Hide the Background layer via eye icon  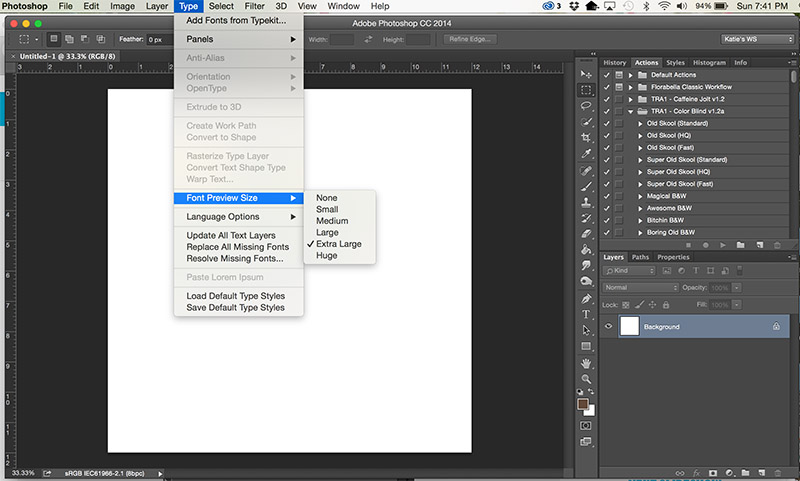[608, 326]
